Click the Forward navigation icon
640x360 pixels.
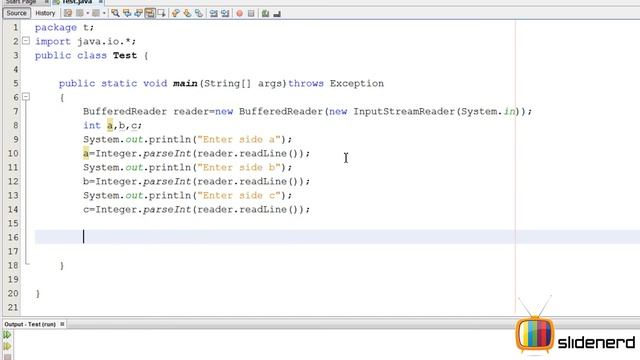point(96,13)
